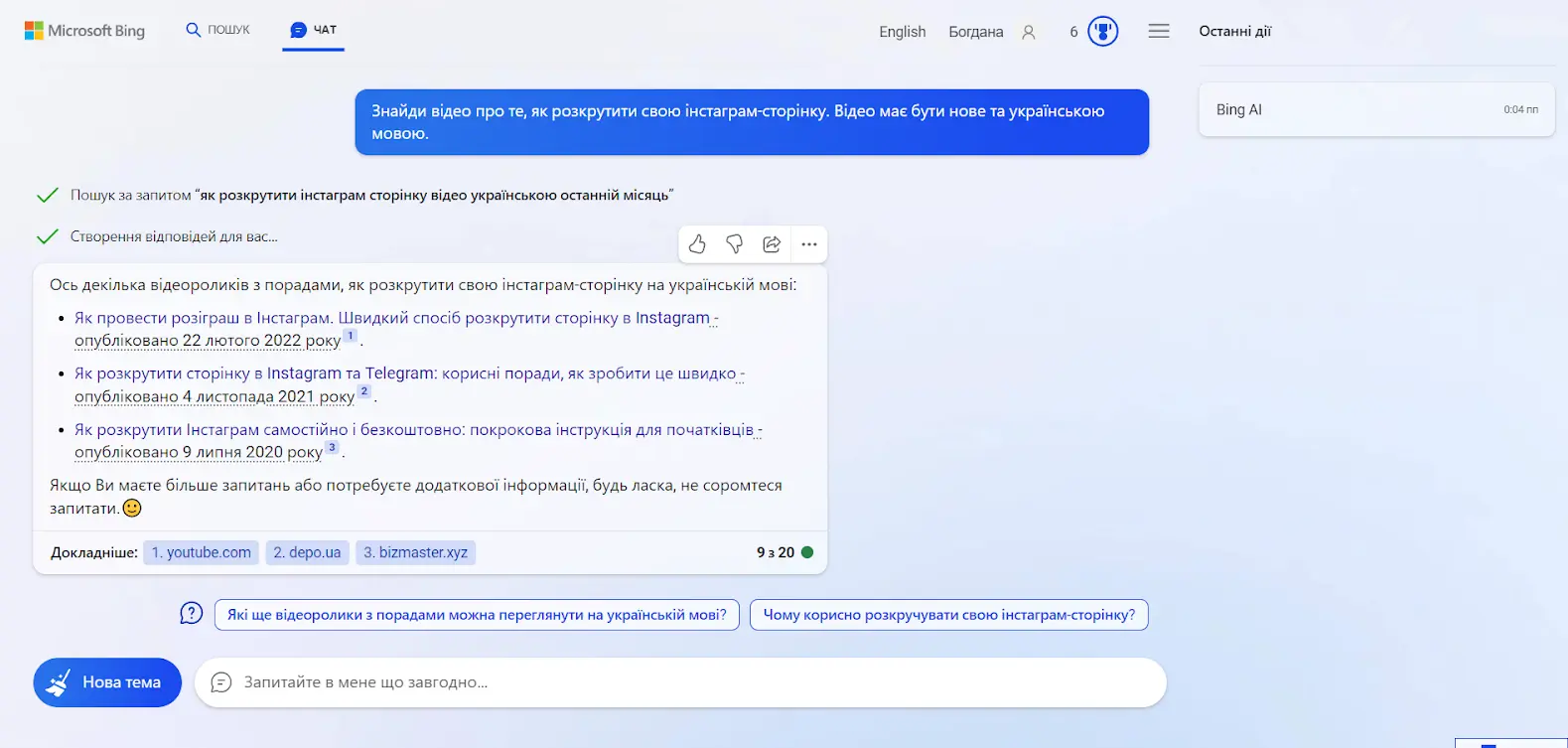Open source 1. youtube.com
Screen dimensions: 1568x748
point(202,552)
